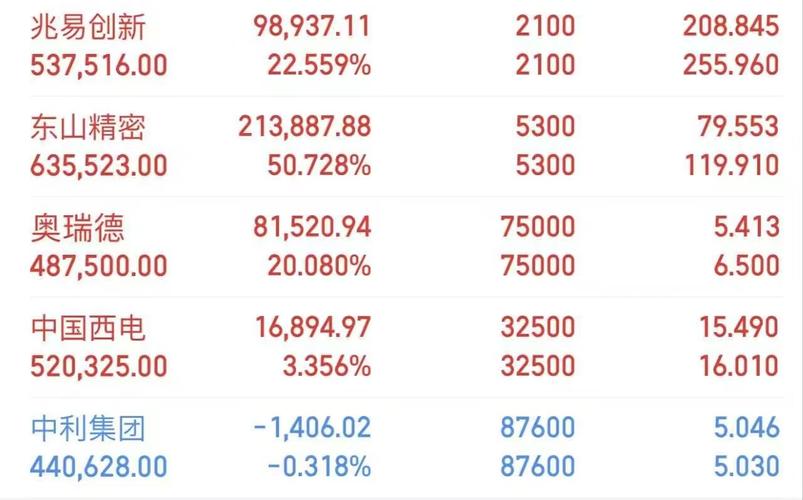This screenshot has width=803, height=500.
Task: Open the 中利集团 losing position
Action: tap(407, 447)
